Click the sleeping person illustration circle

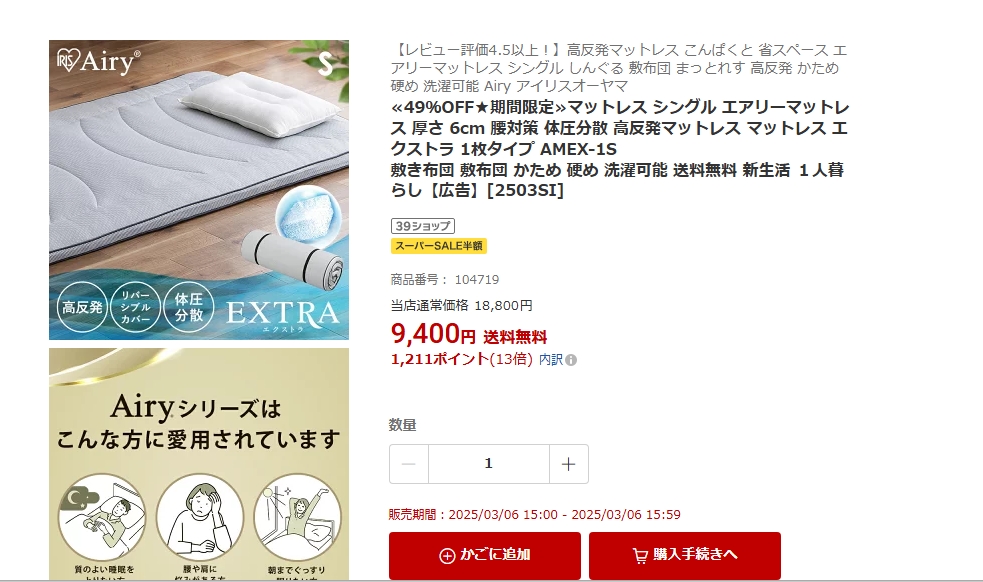[102, 517]
